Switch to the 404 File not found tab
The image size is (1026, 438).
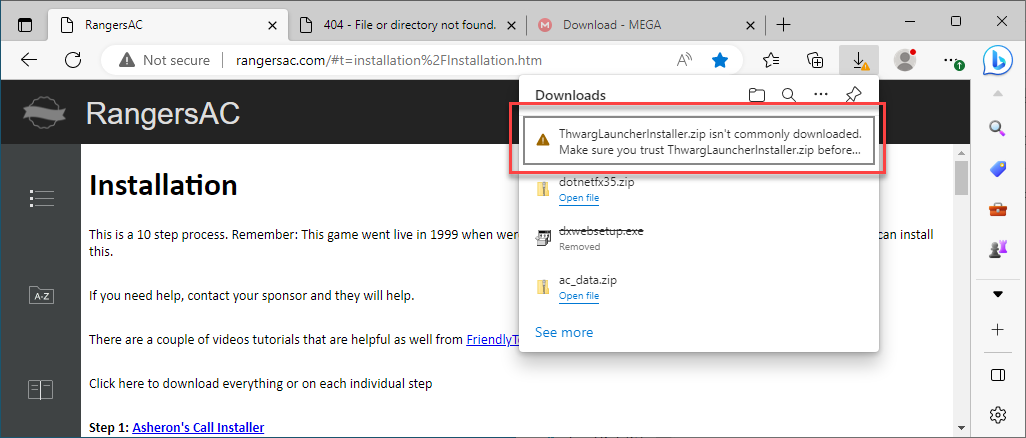point(410,25)
